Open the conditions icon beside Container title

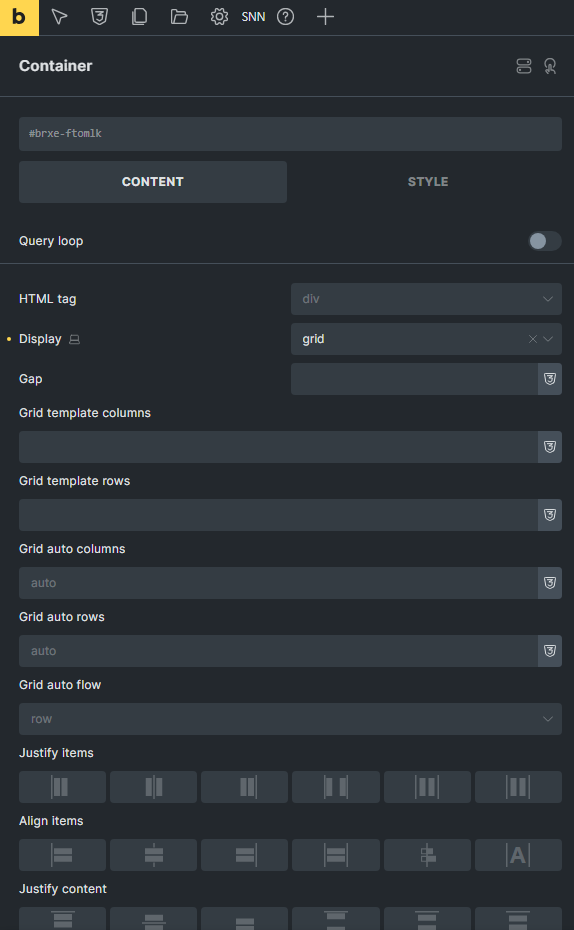tap(524, 66)
